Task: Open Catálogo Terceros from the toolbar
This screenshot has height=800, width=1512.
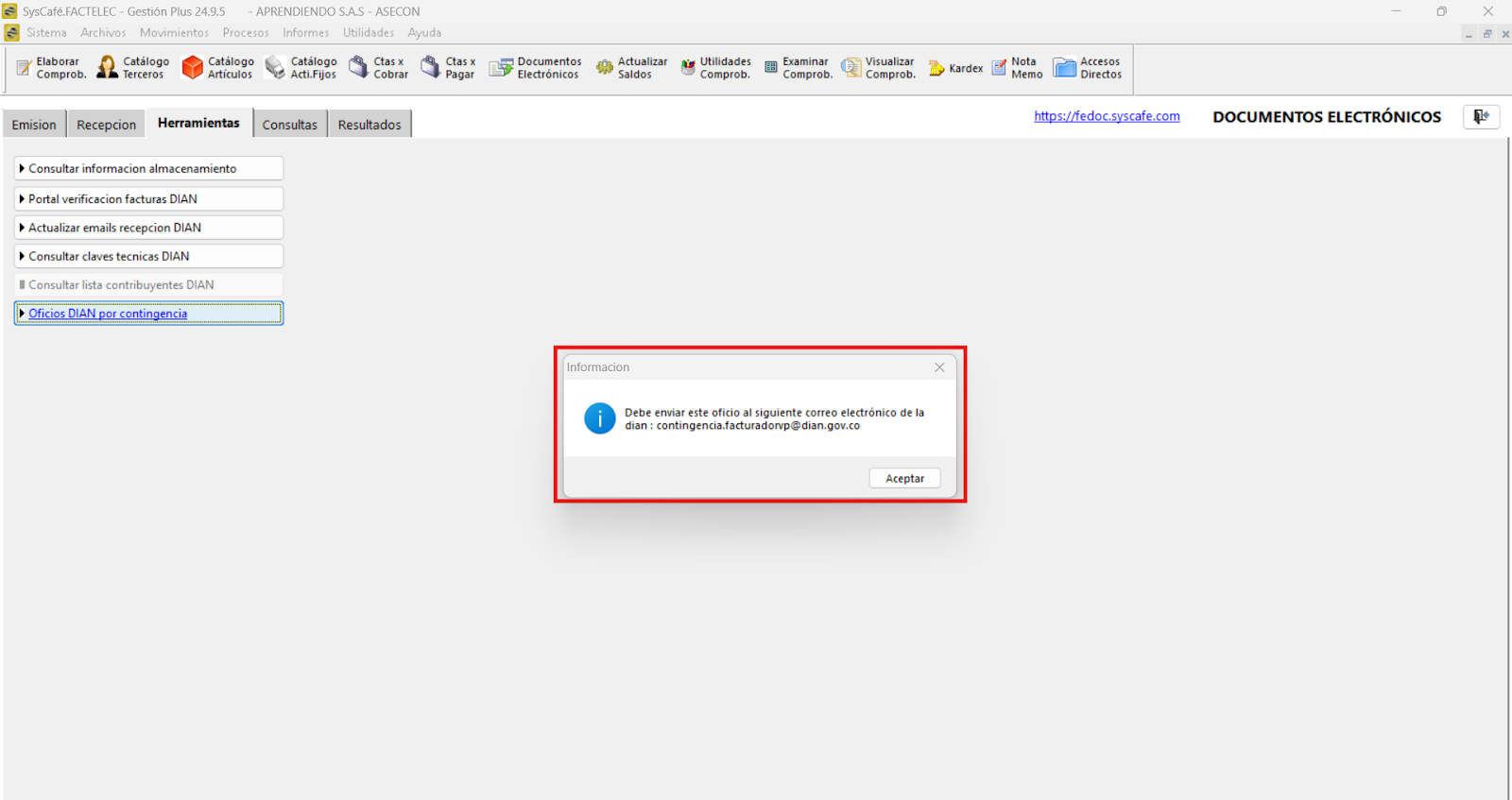Action: click(x=108, y=68)
